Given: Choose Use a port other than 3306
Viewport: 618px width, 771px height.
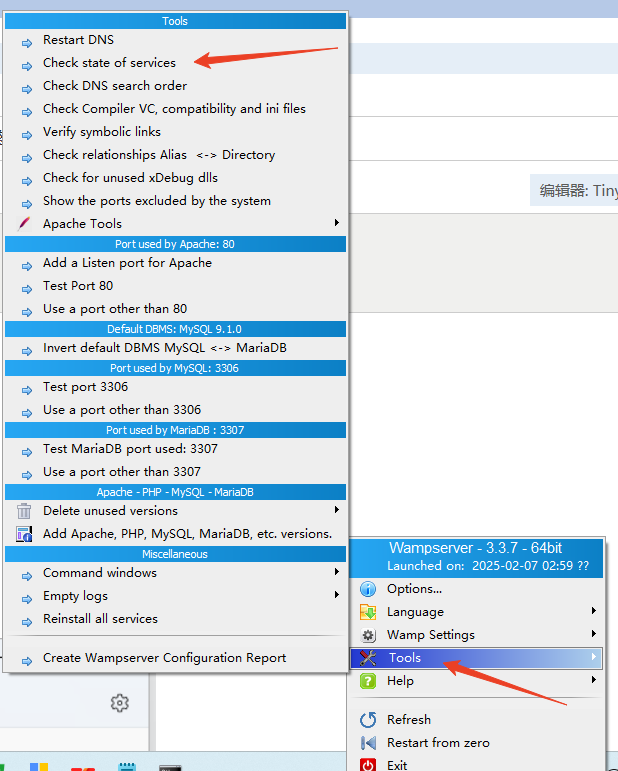Looking at the screenshot, I should tap(176, 410).
